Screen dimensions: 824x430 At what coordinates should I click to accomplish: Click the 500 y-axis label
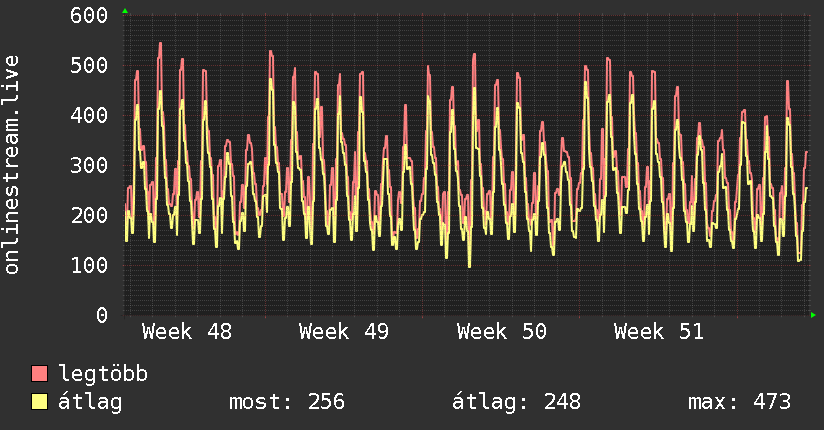pos(89,65)
